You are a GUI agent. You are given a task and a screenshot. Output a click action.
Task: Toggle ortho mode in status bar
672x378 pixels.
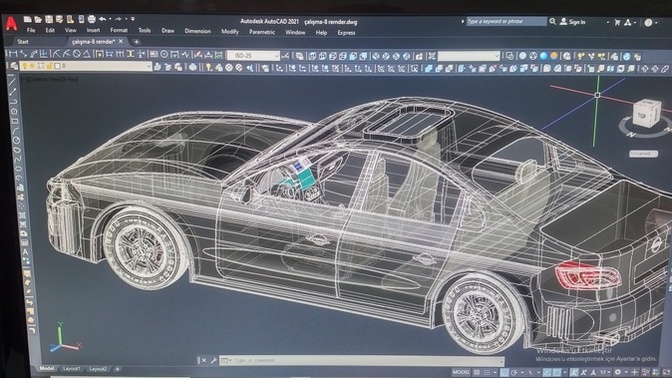(504, 372)
